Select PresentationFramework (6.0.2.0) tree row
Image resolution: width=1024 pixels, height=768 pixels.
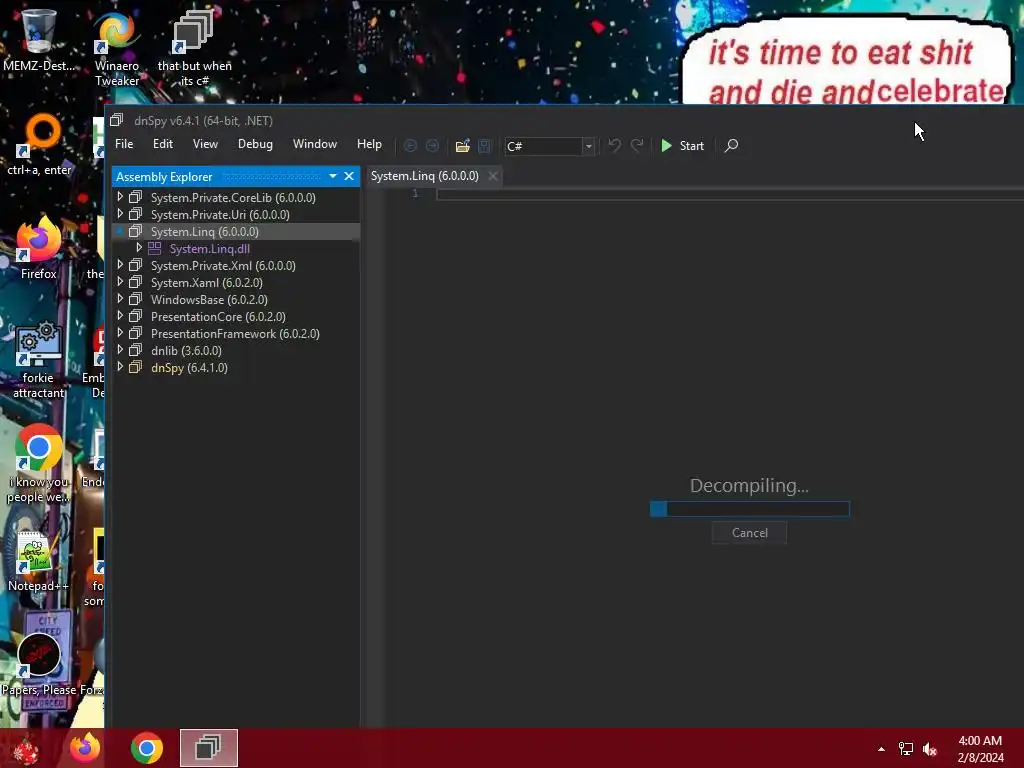(236, 333)
